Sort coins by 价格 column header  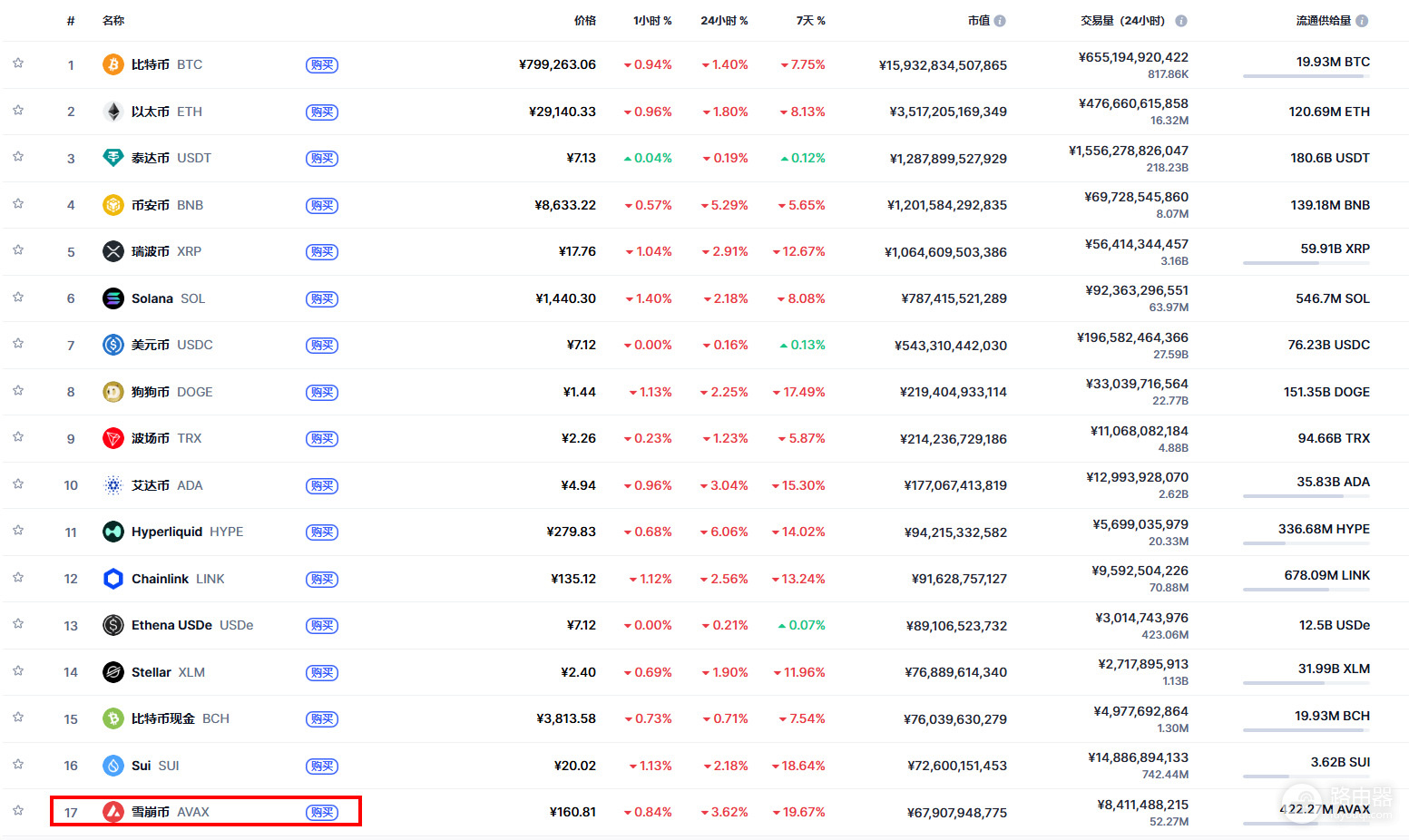coord(585,21)
